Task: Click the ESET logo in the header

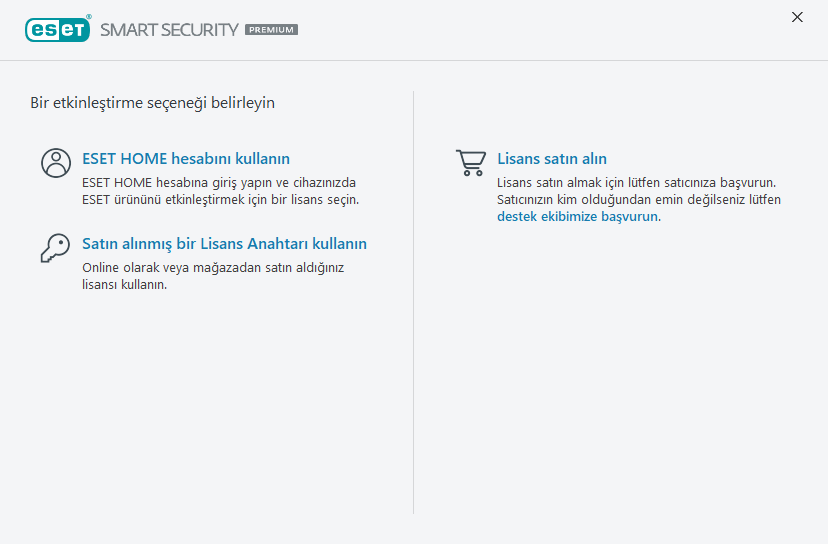Action: tap(57, 29)
